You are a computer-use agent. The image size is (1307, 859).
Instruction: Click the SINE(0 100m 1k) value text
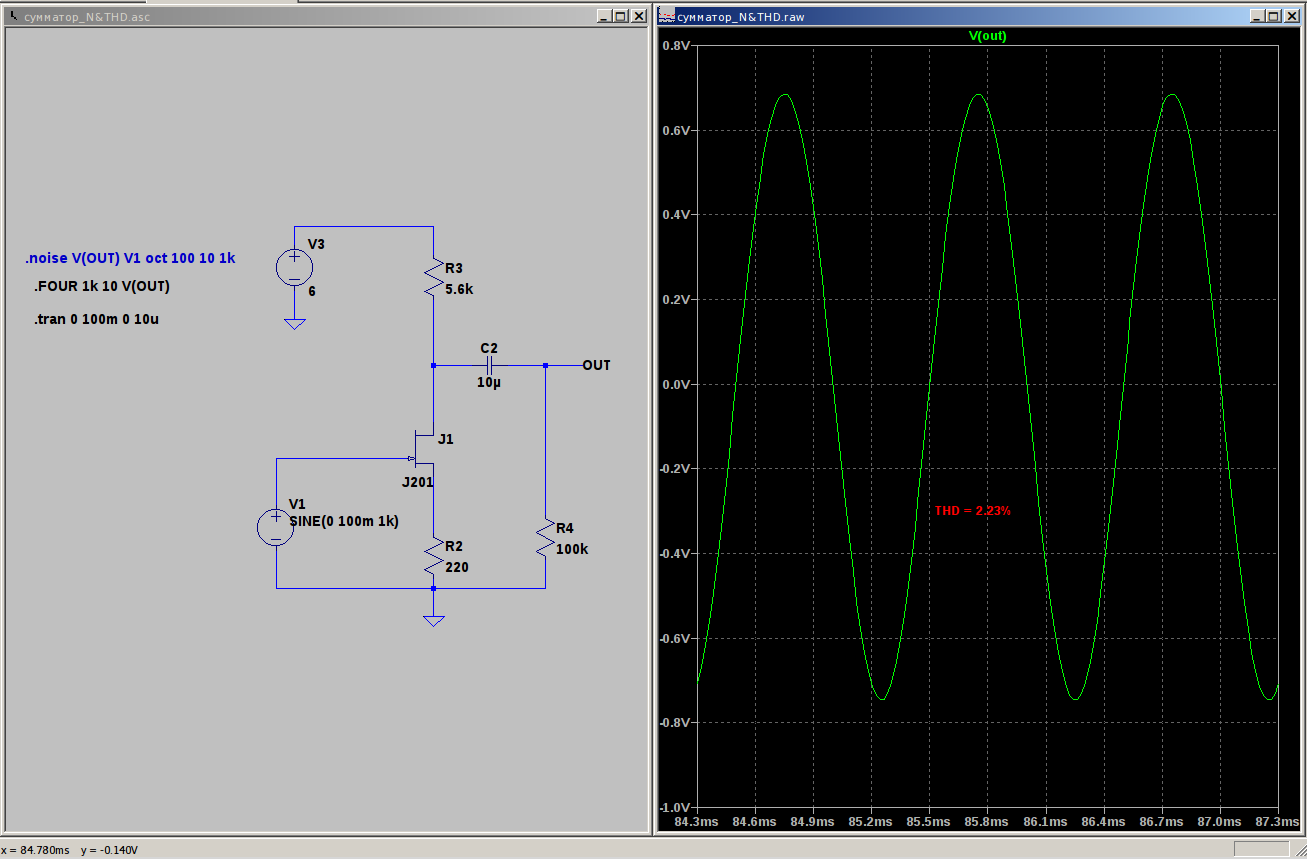pyautogui.click(x=344, y=521)
